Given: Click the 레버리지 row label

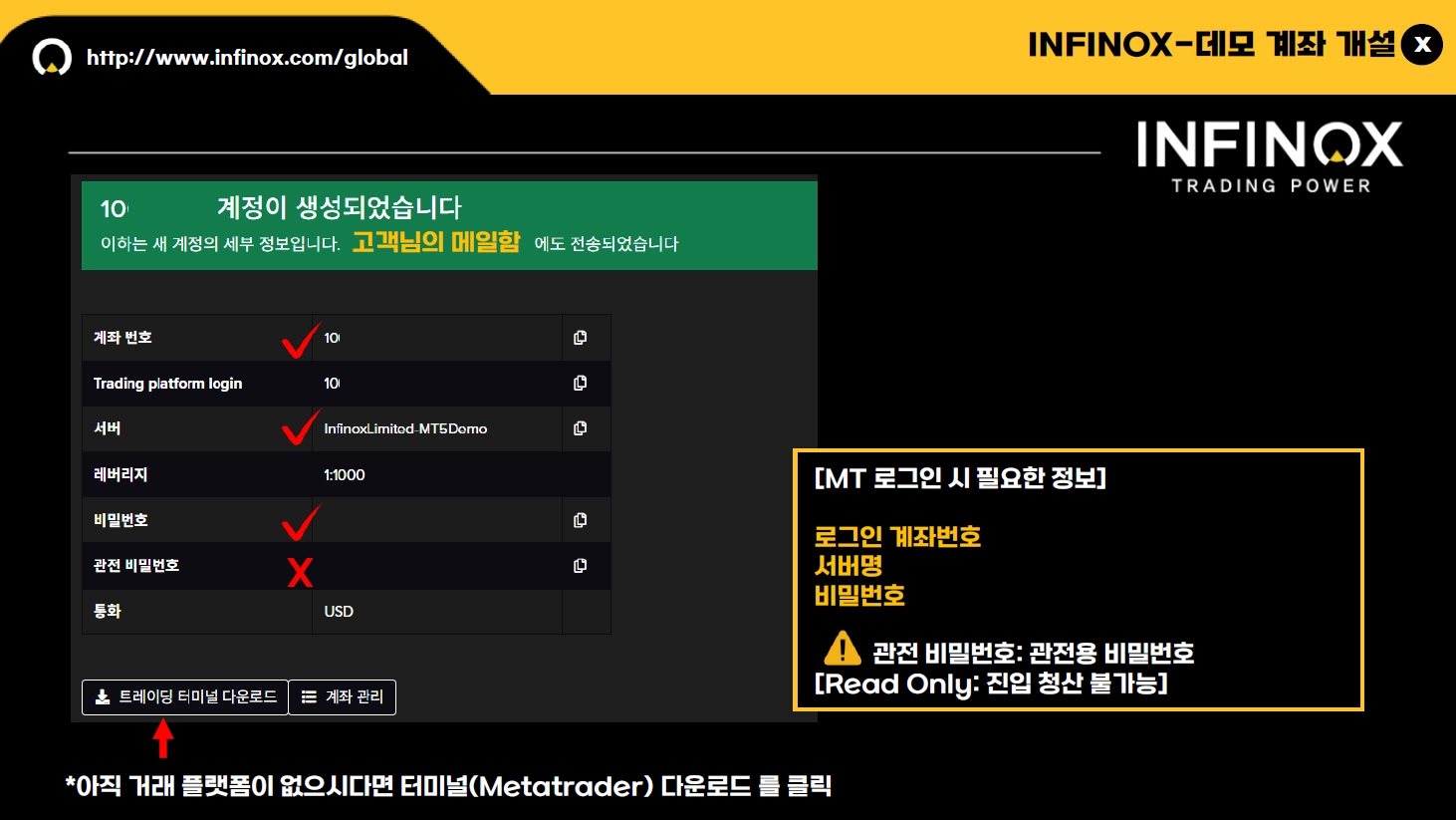Looking at the screenshot, I should (121, 475).
